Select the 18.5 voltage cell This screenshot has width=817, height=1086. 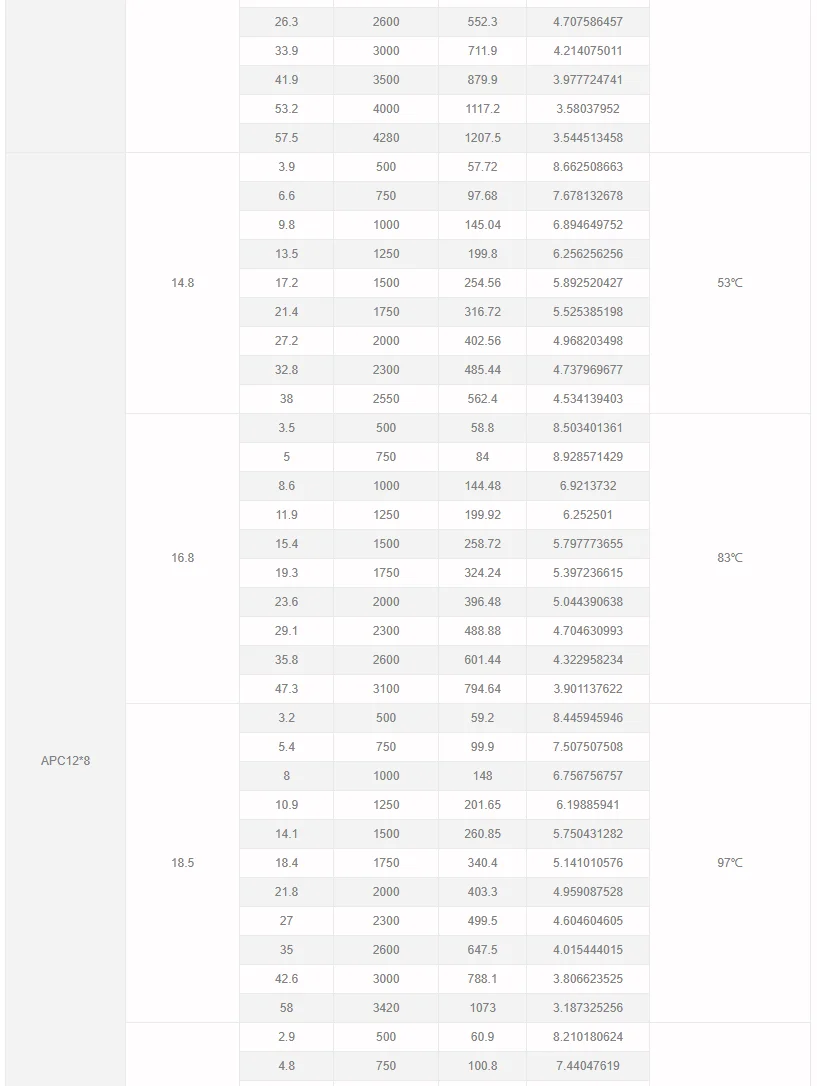[182, 863]
